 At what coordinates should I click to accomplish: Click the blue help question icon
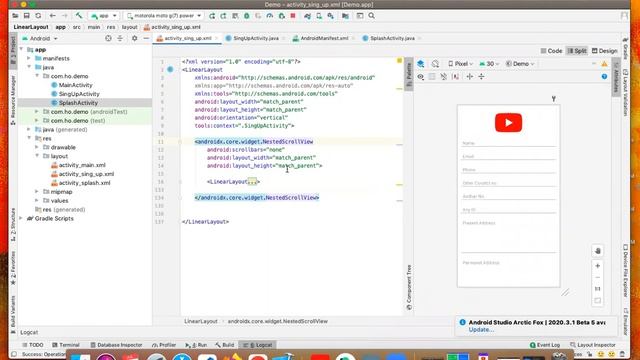click(604, 76)
